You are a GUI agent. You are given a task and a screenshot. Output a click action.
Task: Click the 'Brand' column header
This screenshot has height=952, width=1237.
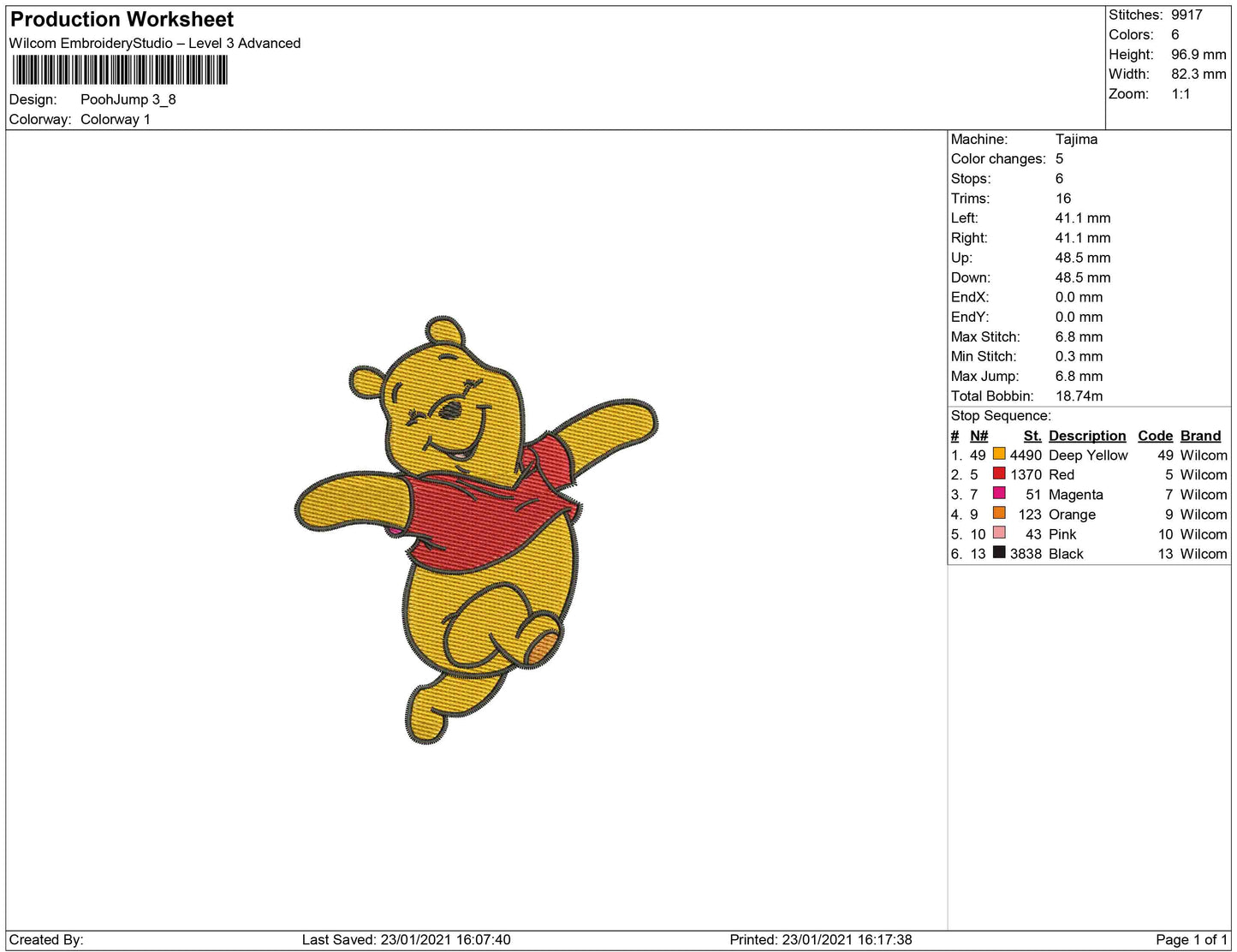pyautogui.click(x=1200, y=436)
